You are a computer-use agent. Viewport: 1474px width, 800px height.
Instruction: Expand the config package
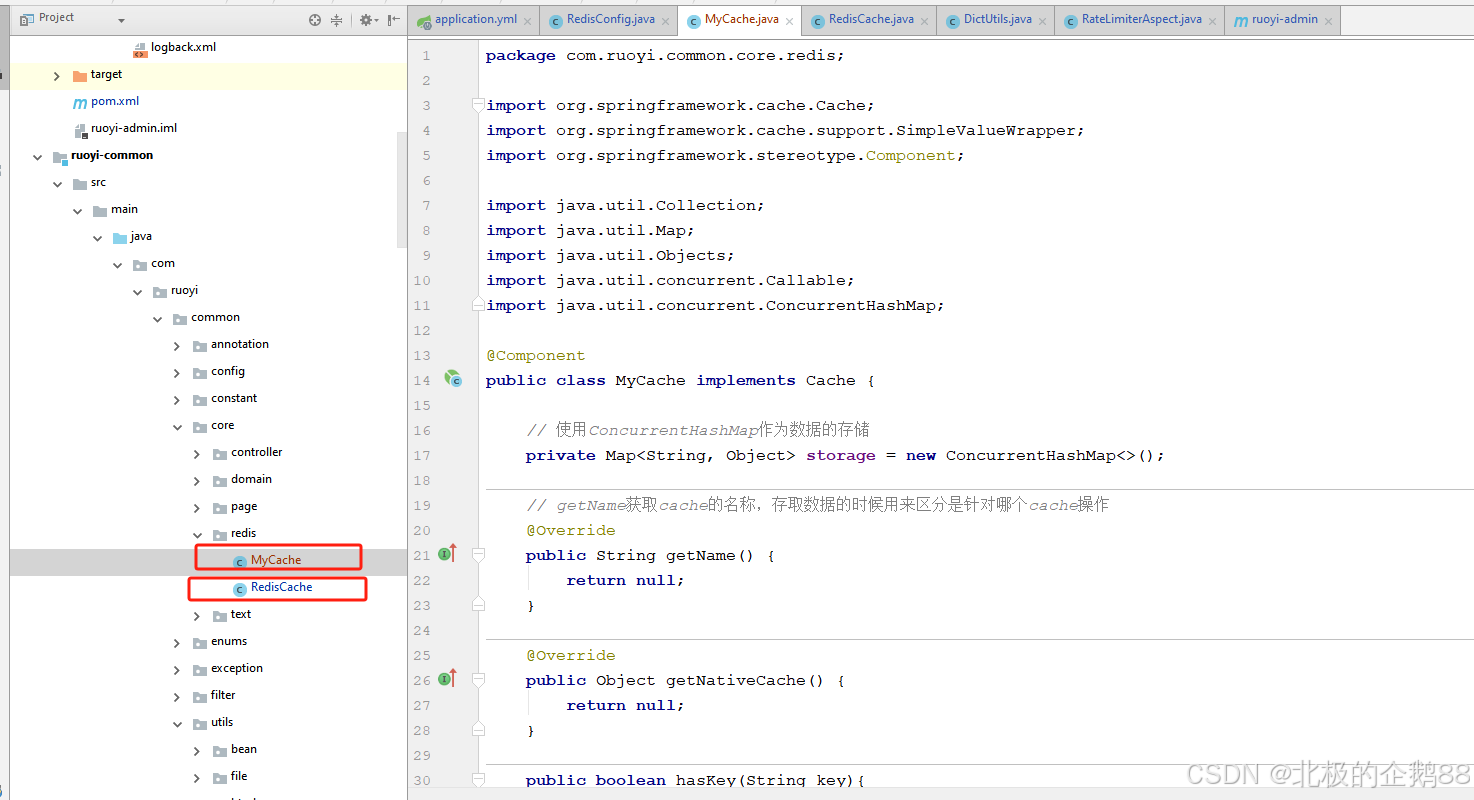tap(177, 372)
